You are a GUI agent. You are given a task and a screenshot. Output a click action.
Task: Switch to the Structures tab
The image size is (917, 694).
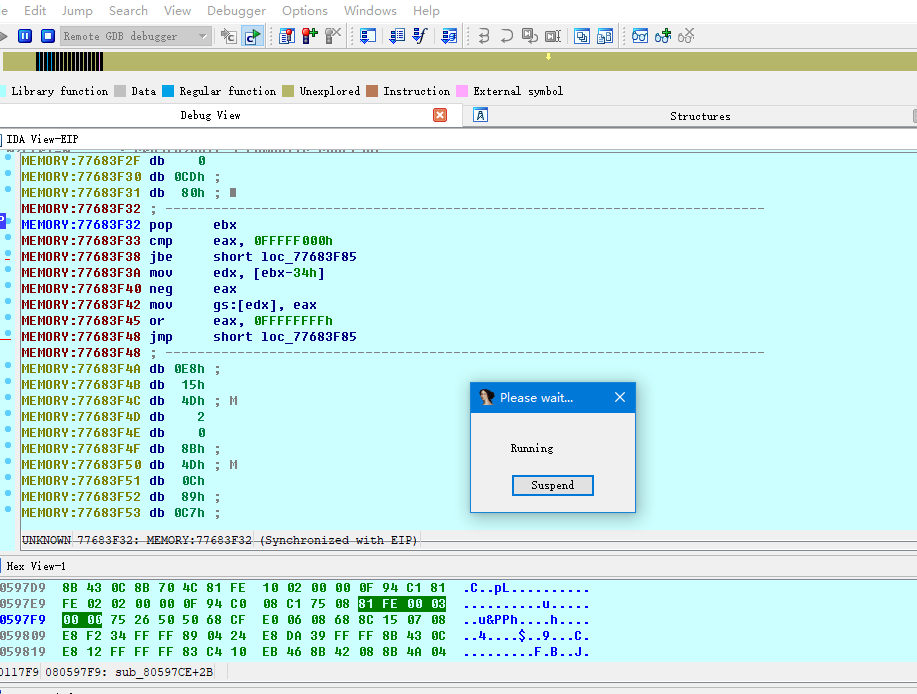coord(700,116)
